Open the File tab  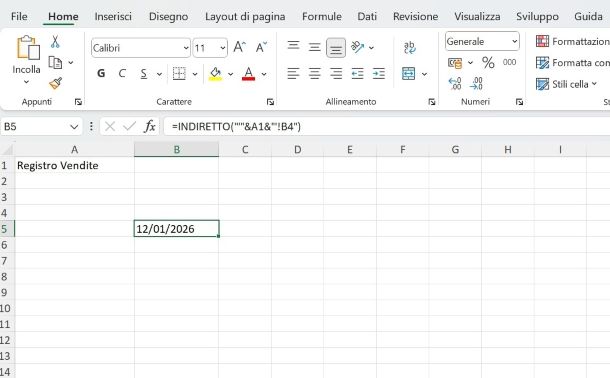(x=19, y=16)
